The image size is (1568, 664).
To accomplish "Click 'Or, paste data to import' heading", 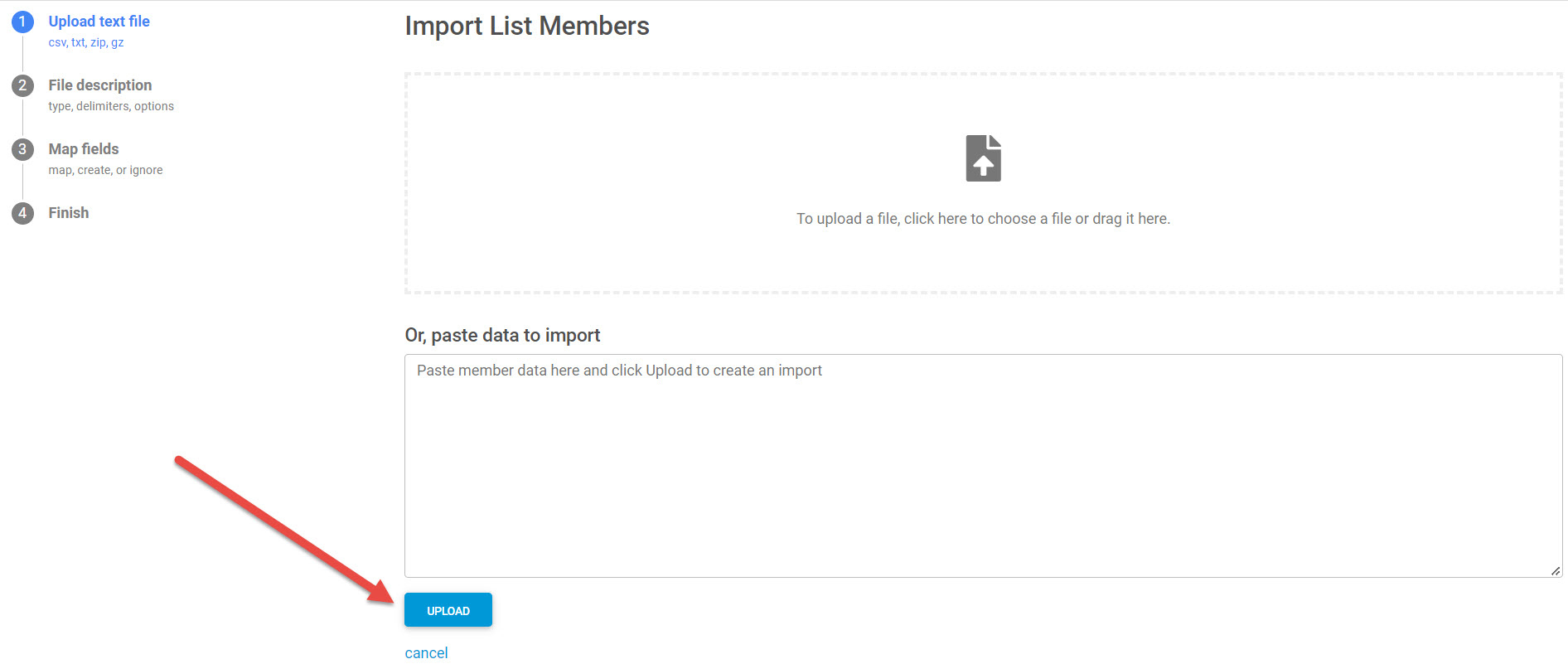I will click(x=502, y=335).
